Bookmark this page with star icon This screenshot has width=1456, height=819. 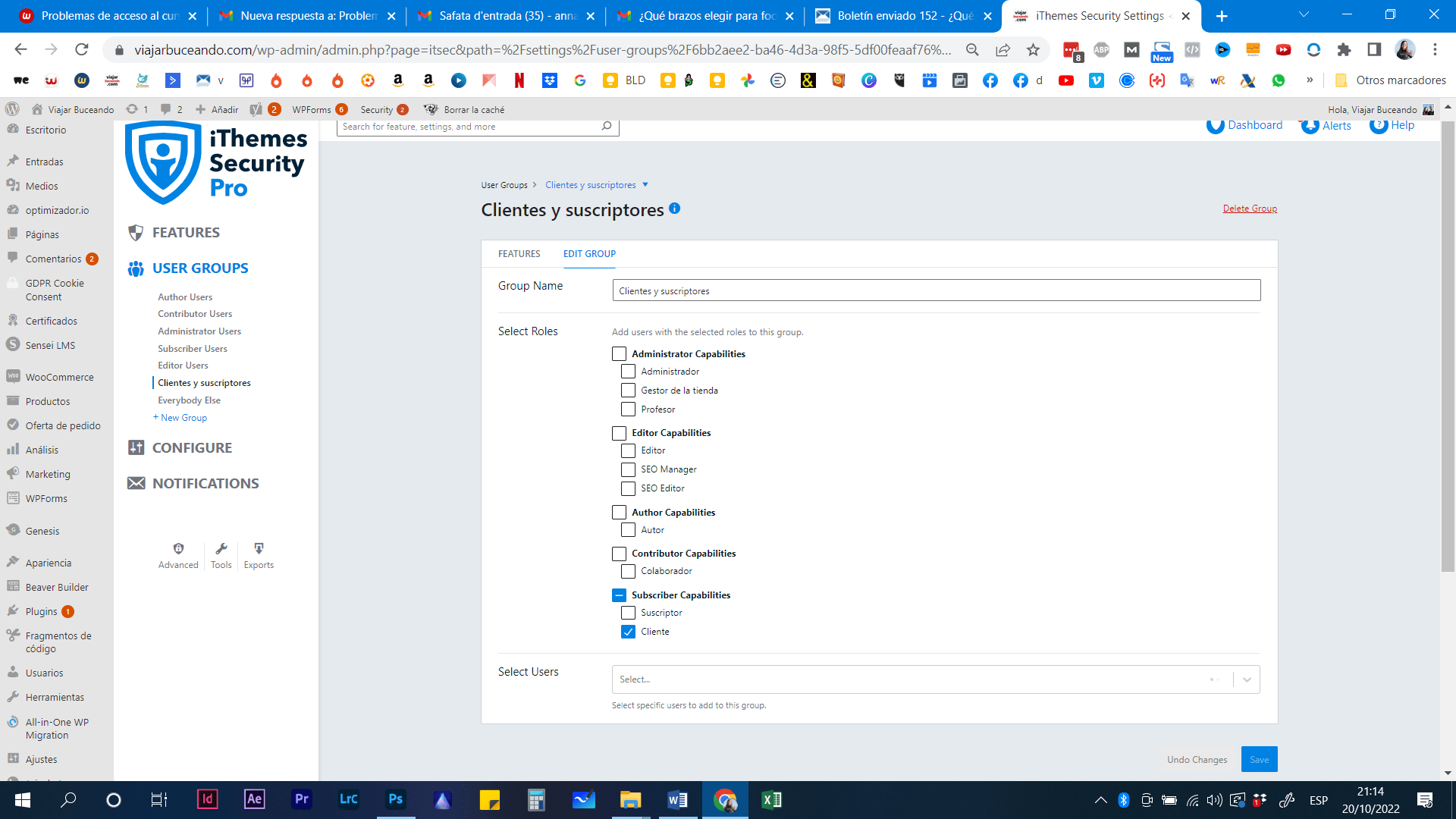(1033, 50)
